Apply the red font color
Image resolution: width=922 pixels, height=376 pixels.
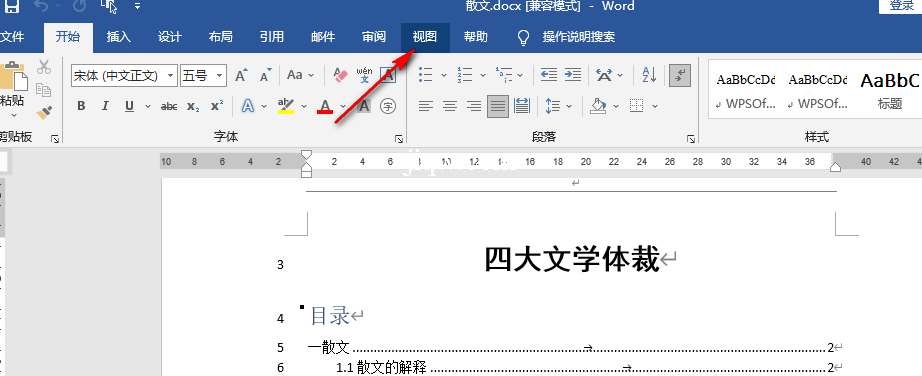click(x=325, y=107)
